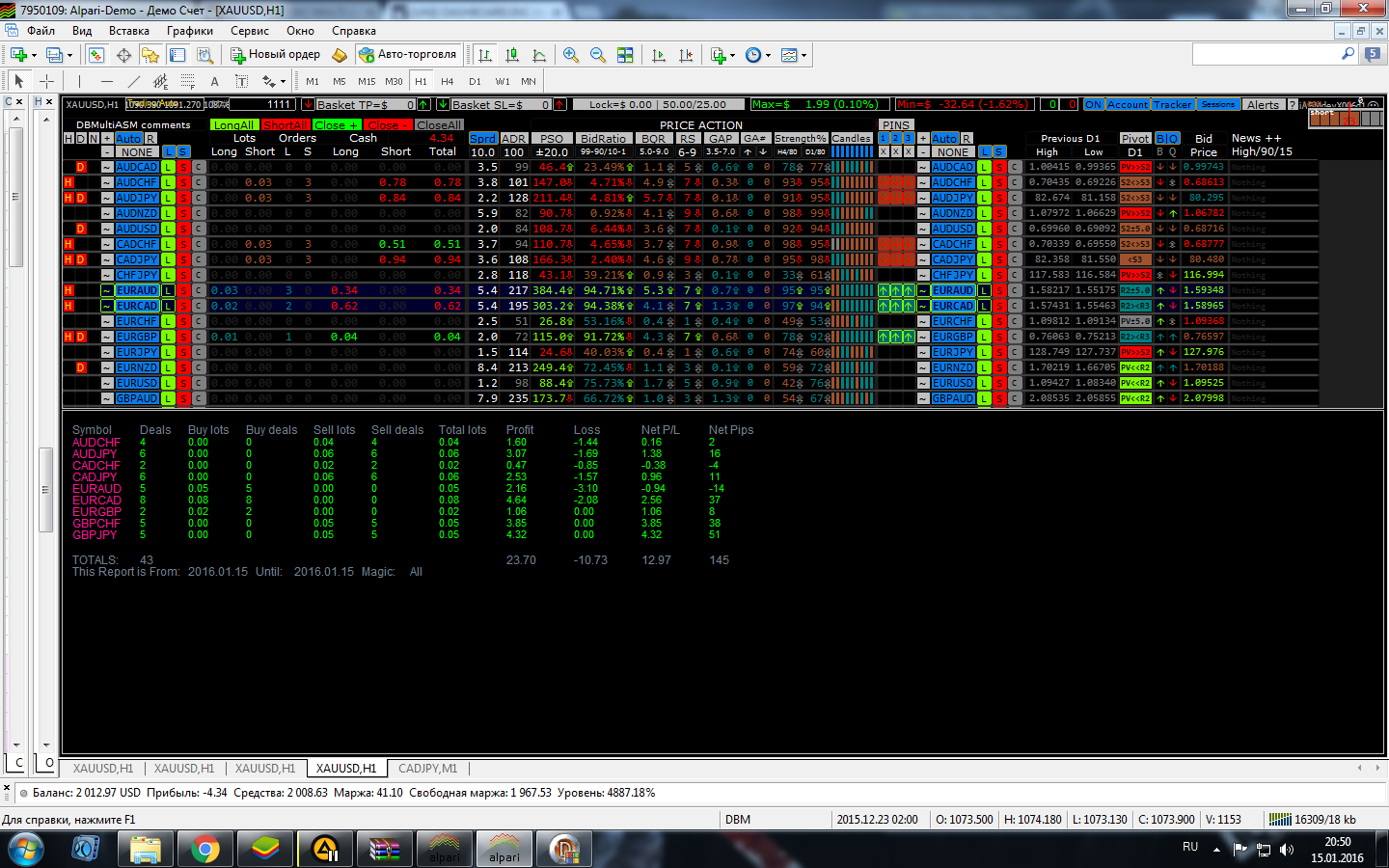The width and height of the screenshot is (1389, 868).
Task: Open templates dropdown
Action: (x=794, y=55)
